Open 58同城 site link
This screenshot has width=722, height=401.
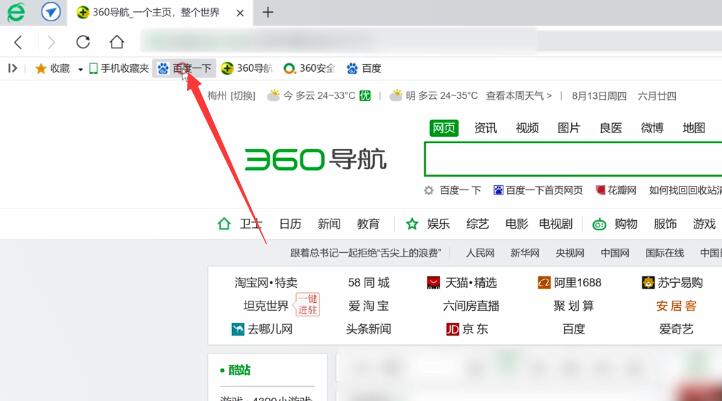(368, 282)
